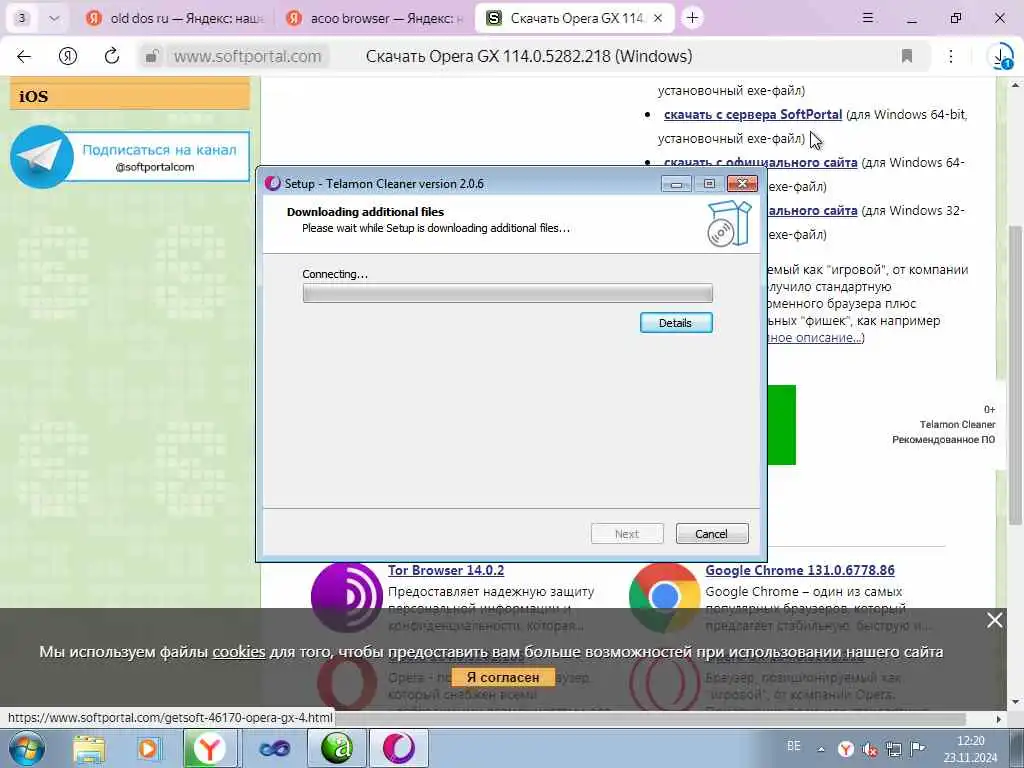Open the three-dot browser options menu

click(951, 56)
